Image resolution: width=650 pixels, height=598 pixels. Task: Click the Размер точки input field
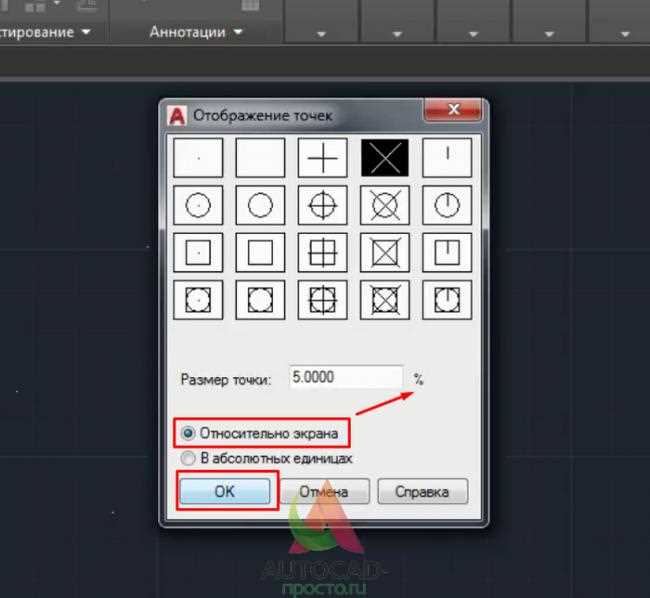346,377
